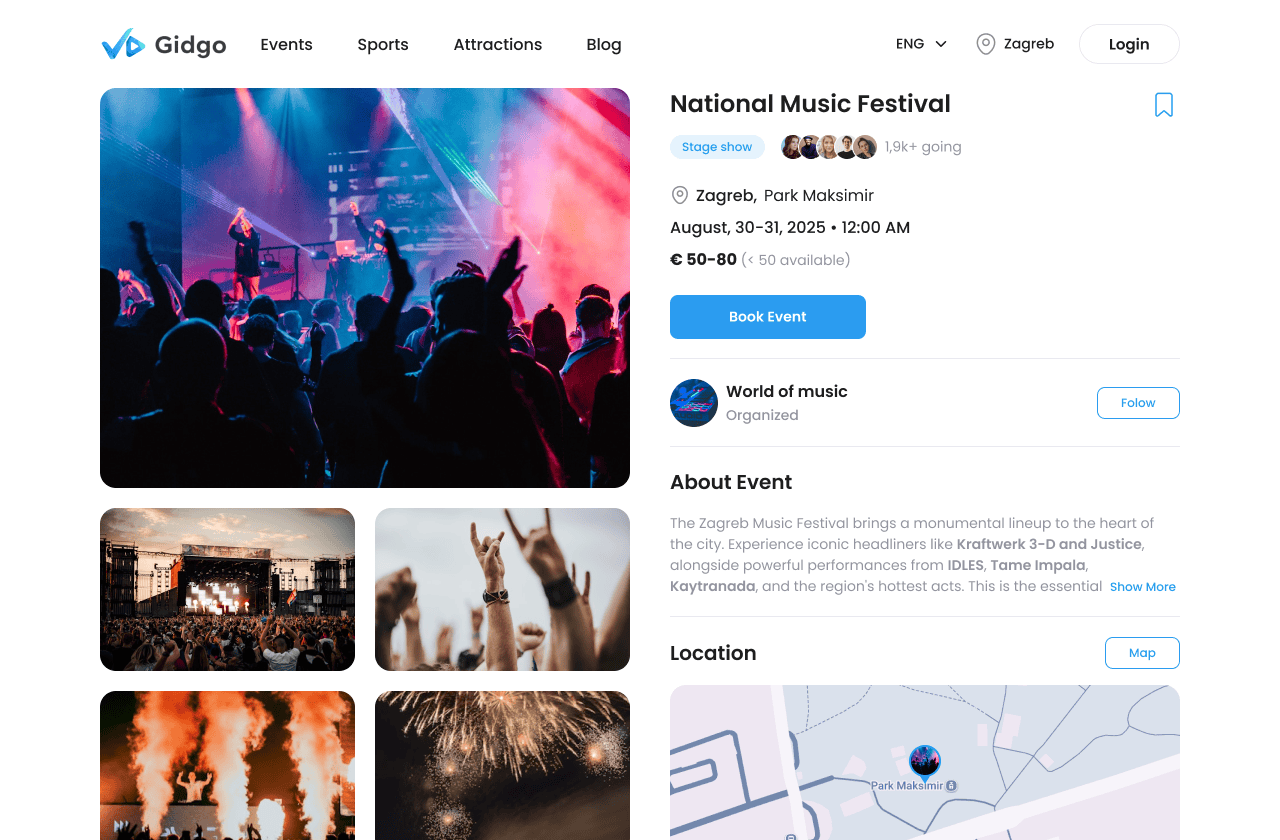The width and height of the screenshot is (1280, 840).
Task: Expand description with Show More
Action: (1142, 587)
